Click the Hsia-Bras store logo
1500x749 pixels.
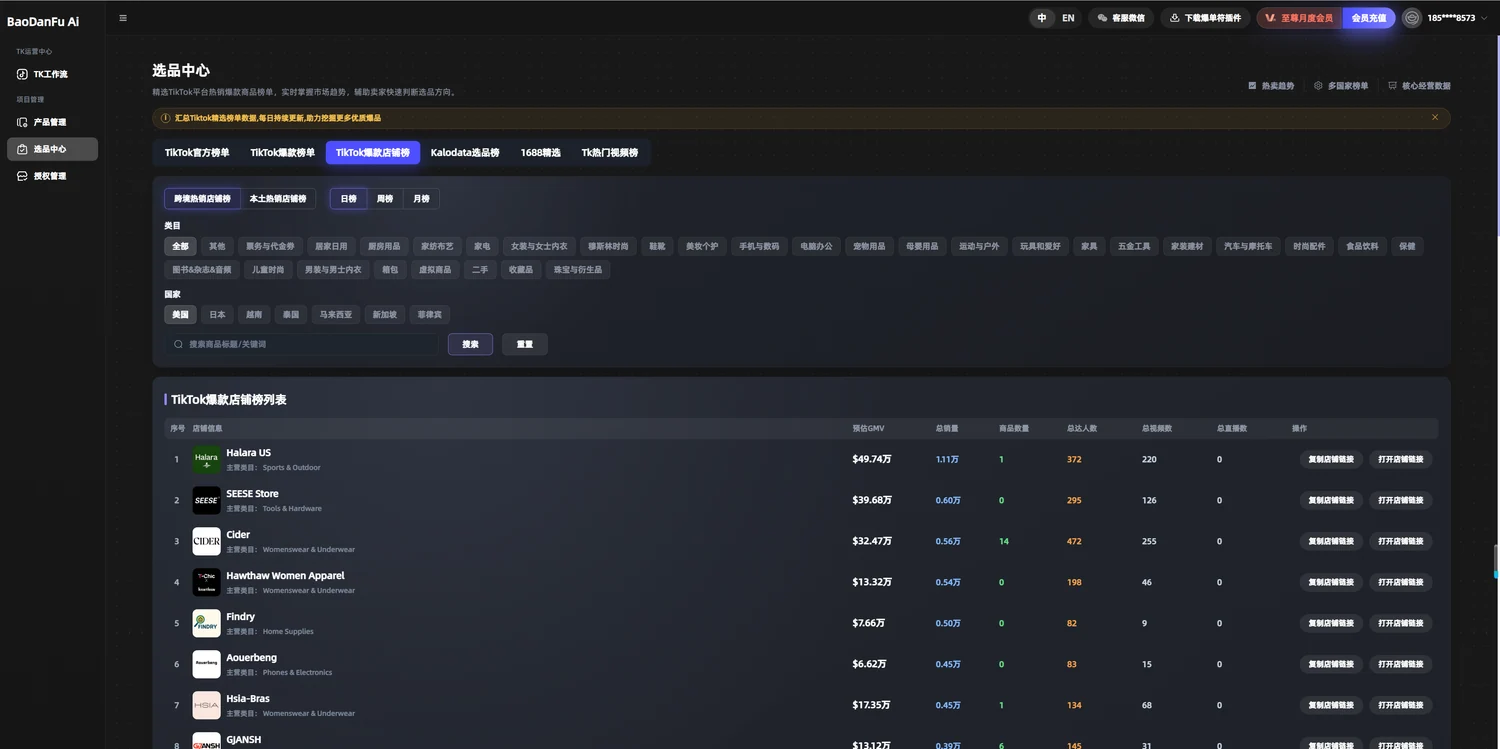(207, 705)
